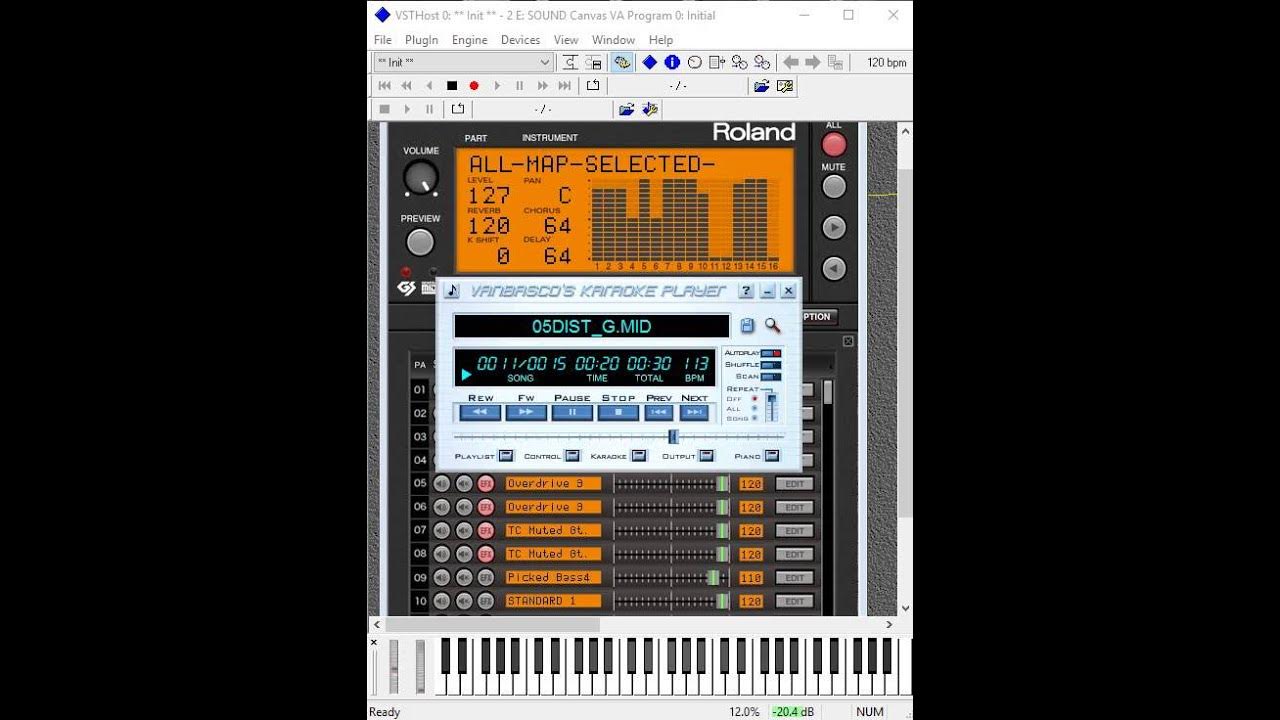
Task: Open the Karaoke window toggle
Action: 638,456
